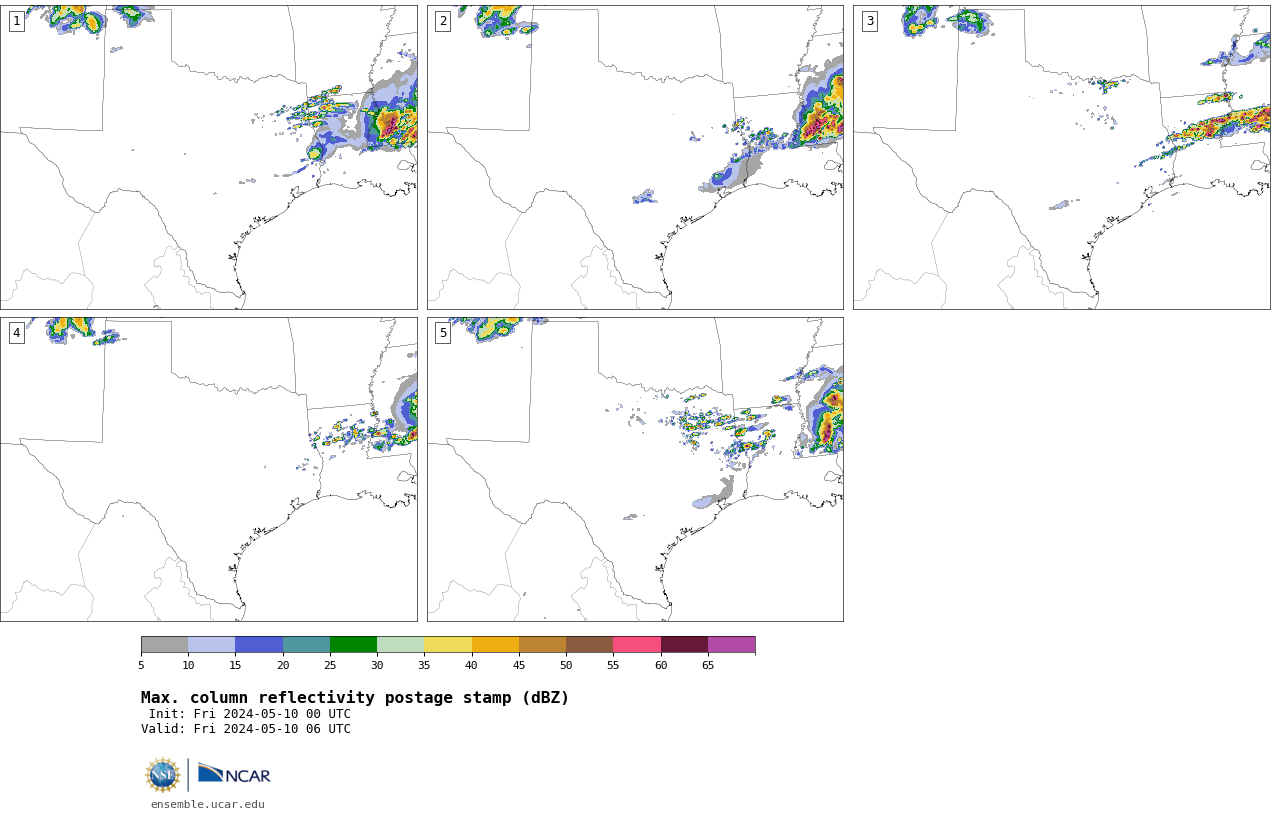Click the brown 50-55 dBZ swatch
Viewport: 1280px width, 815px height.
pos(590,644)
